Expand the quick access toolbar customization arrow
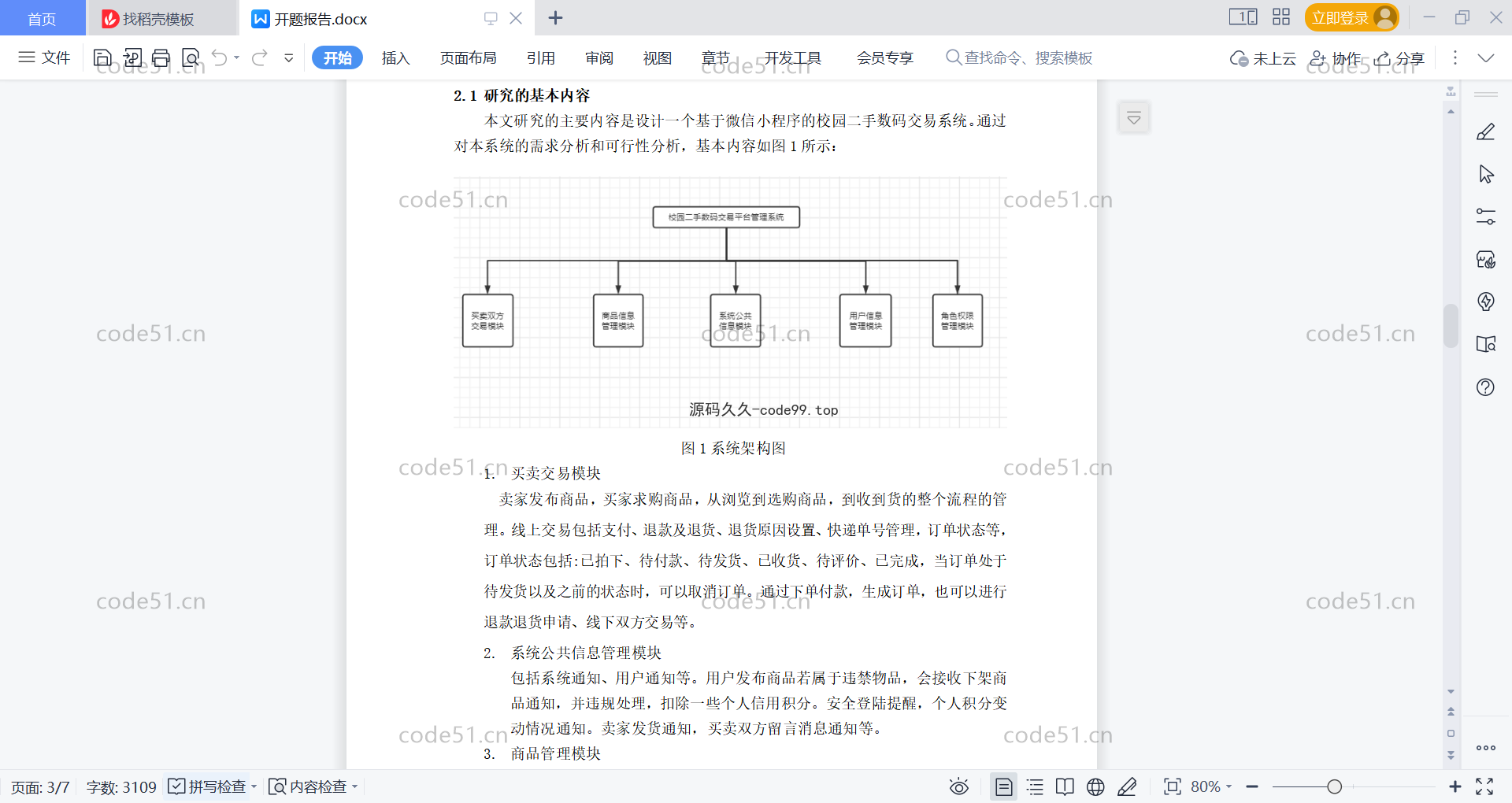The image size is (1512, 803). tap(289, 57)
